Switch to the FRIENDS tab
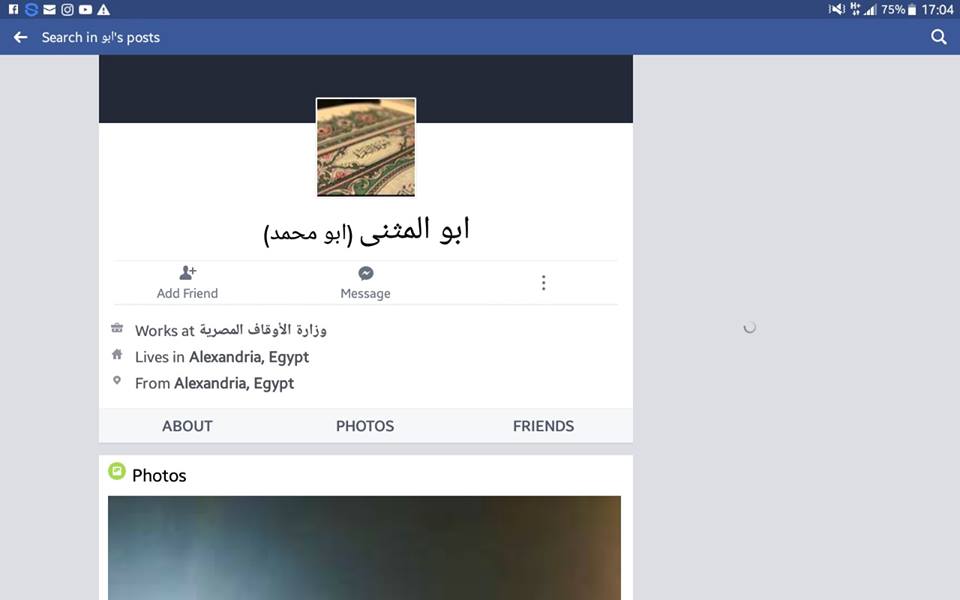960x600 pixels. point(544,426)
